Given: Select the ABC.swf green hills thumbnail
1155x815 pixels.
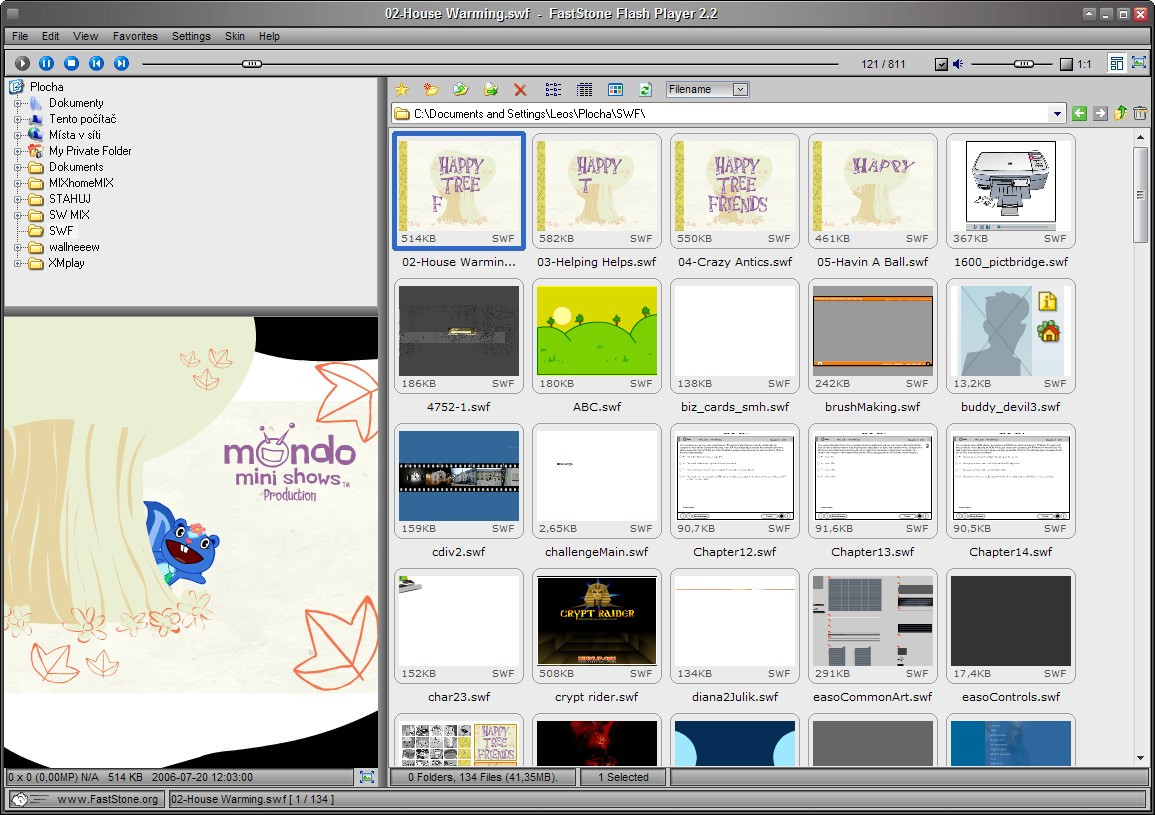Looking at the screenshot, I should point(597,336).
